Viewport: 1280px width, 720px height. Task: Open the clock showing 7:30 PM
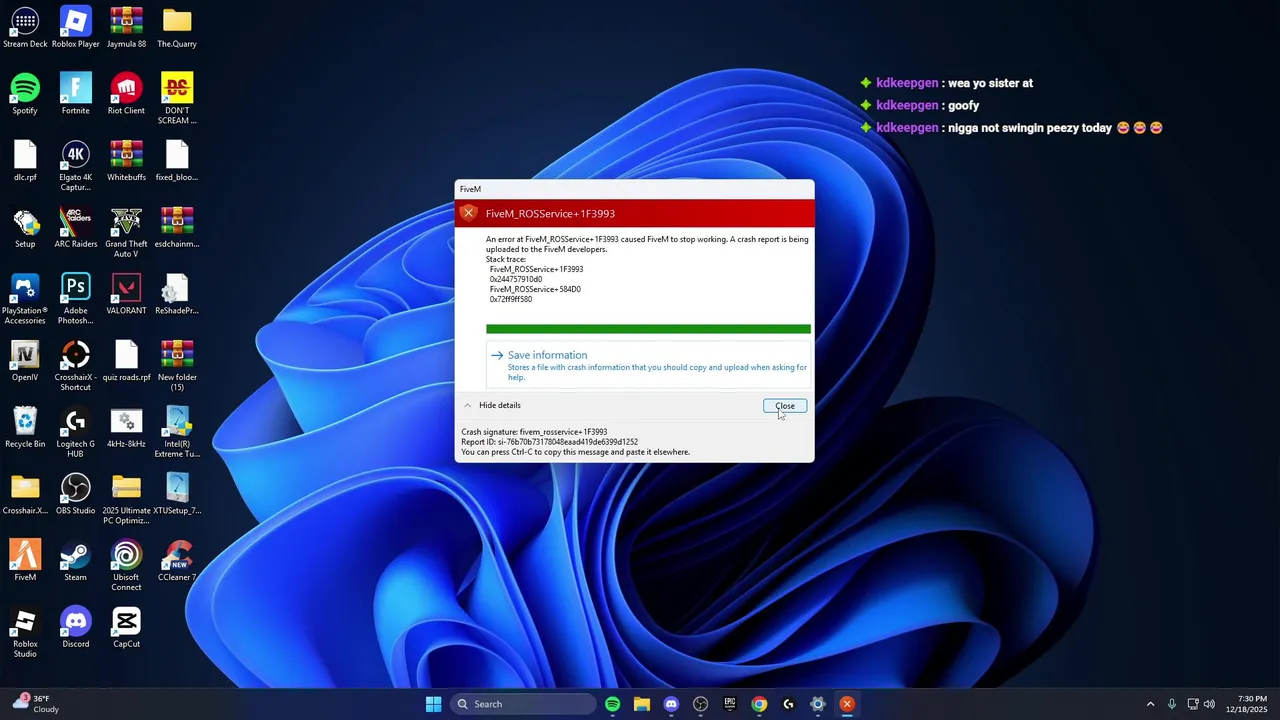pyautogui.click(x=1247, y=704)
